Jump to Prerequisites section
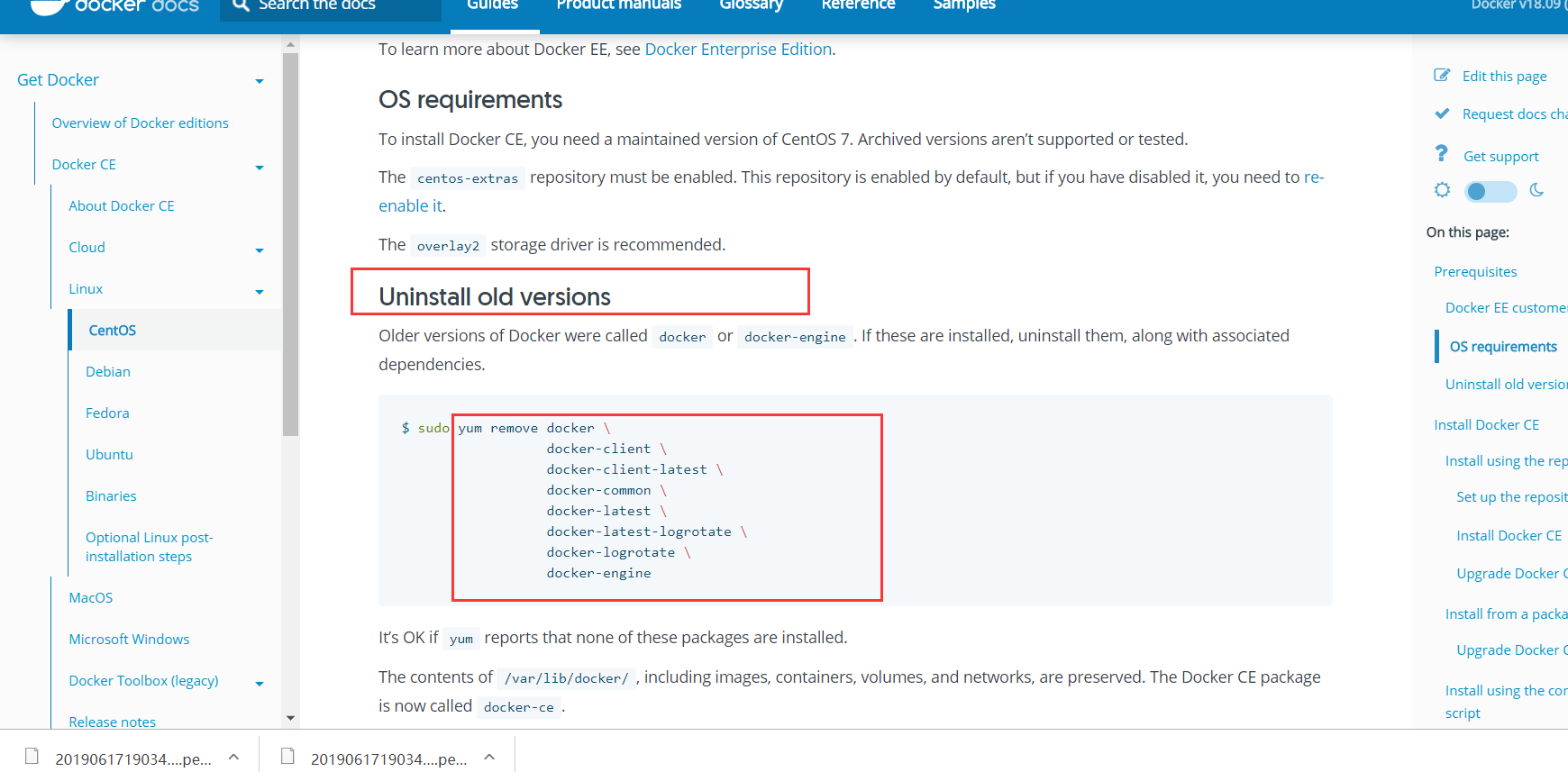Image resolution: width=1568 pixels, height=772 pixels. point(1475,272)
